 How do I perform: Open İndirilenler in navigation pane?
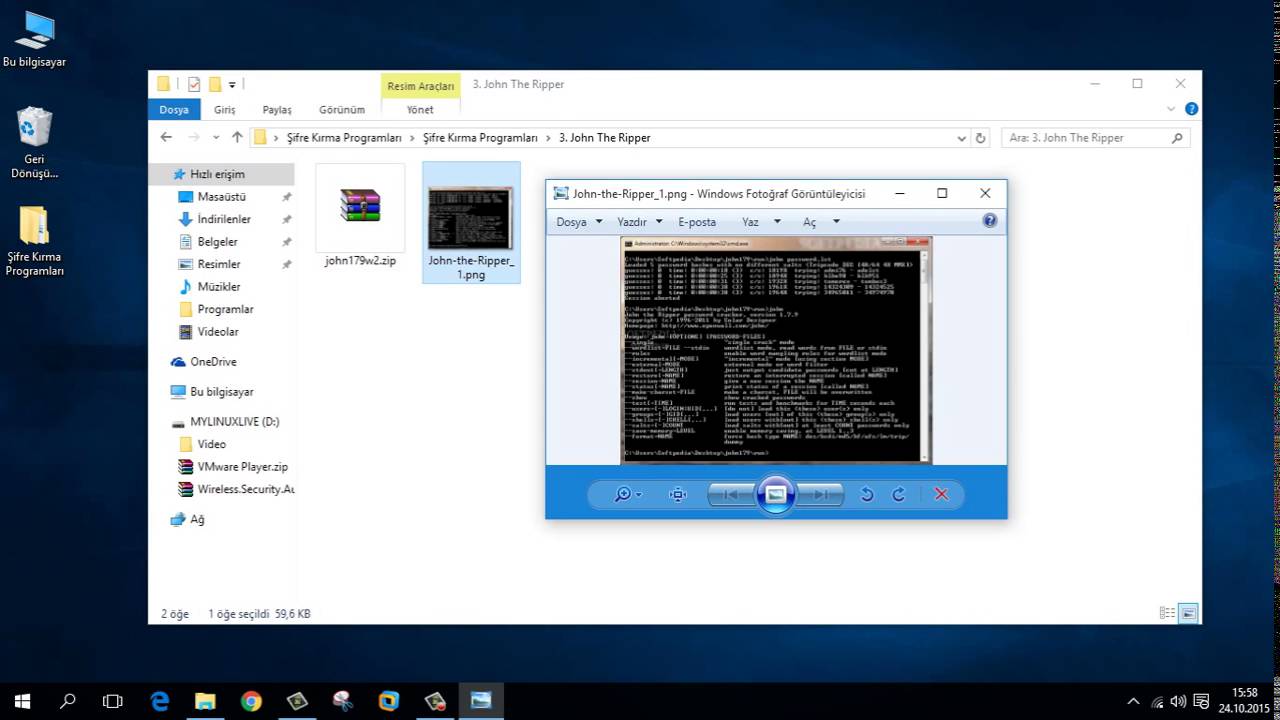click(x=224, y=219)
